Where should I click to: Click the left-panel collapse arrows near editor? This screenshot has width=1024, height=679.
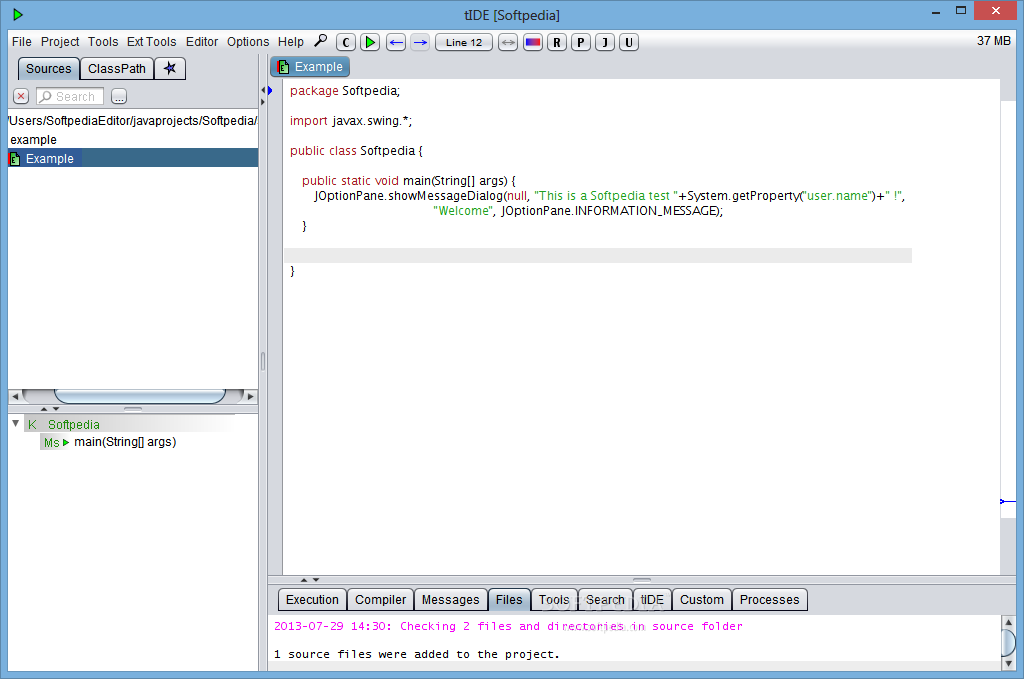coord(263,96)
